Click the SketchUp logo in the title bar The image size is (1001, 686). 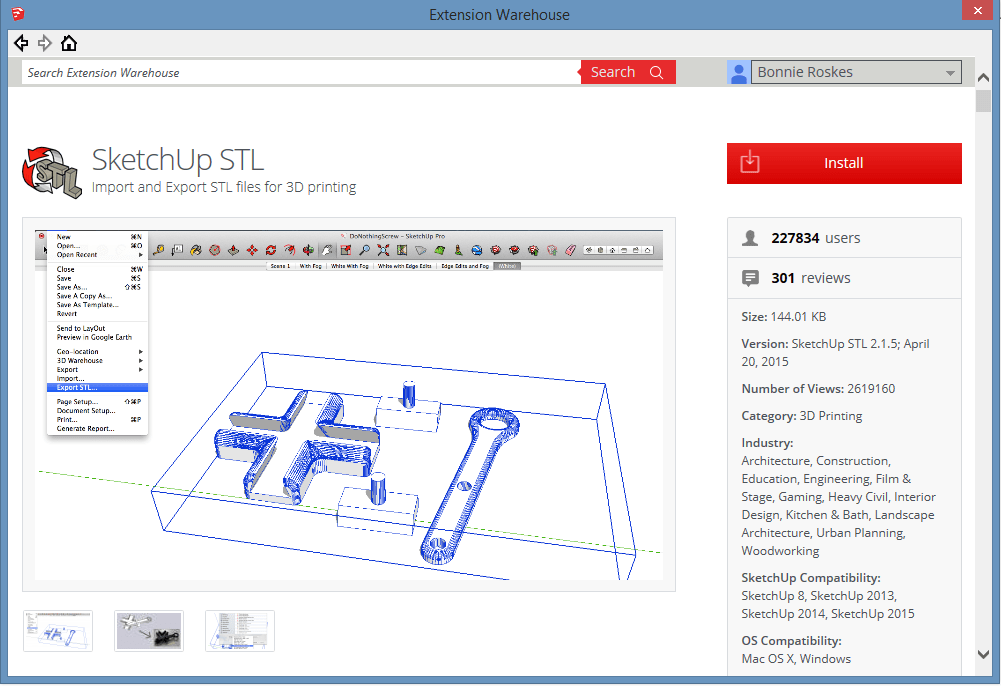[17, 13]
